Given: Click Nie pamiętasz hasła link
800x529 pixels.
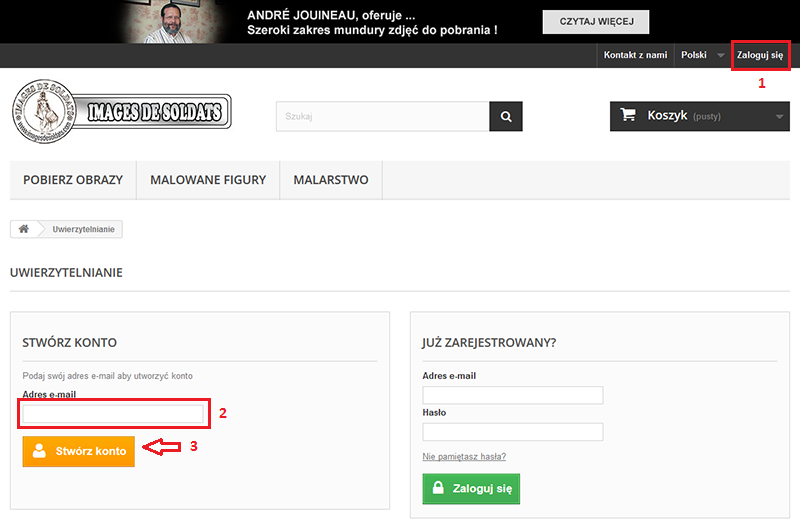Looking at the screenshot, I should click(x=464, y=457).
